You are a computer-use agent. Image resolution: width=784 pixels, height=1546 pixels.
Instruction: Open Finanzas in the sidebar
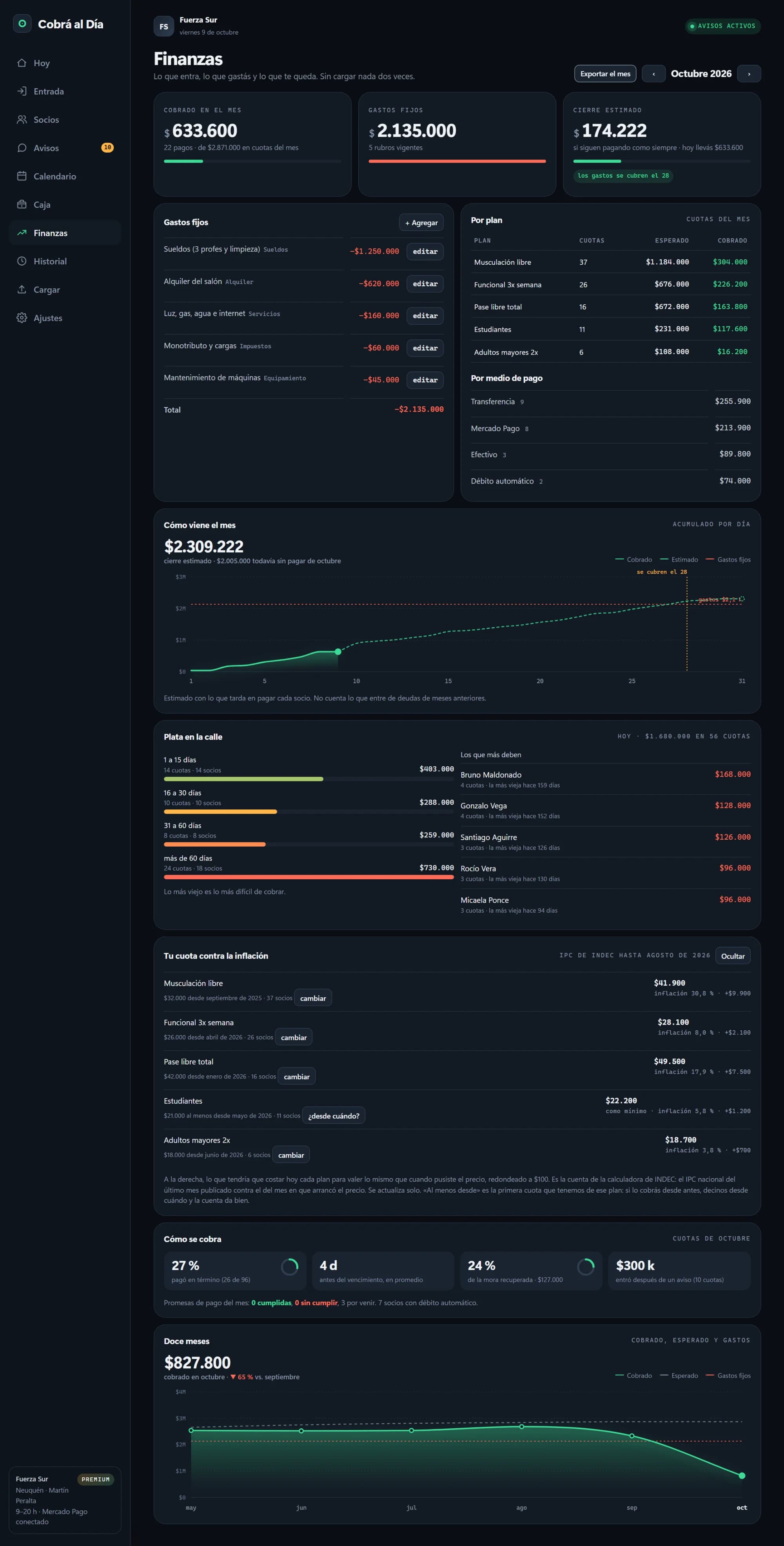tap(65, 233)
